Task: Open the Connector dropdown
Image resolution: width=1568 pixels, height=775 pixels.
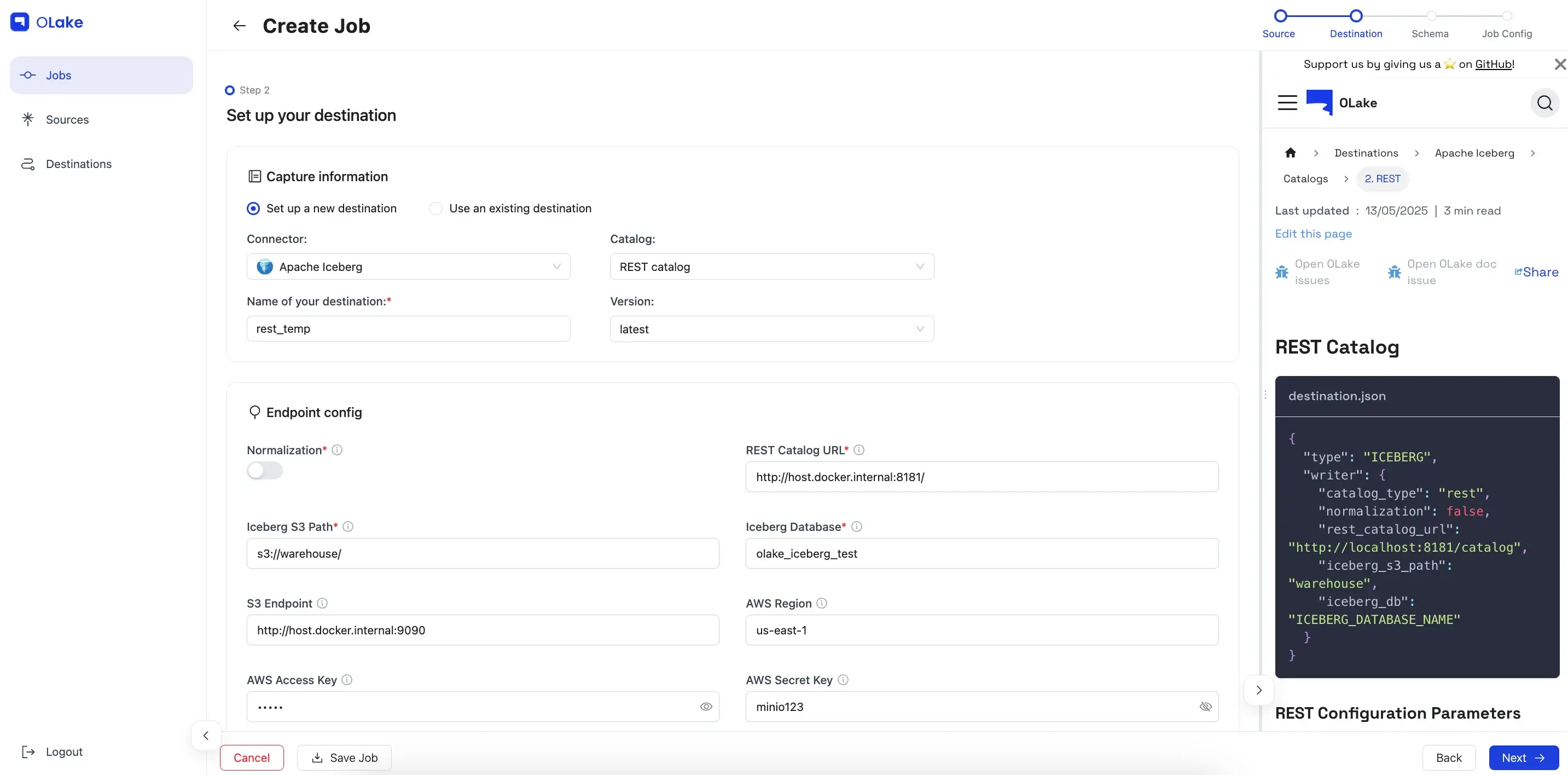Action: tap(408, 267)
